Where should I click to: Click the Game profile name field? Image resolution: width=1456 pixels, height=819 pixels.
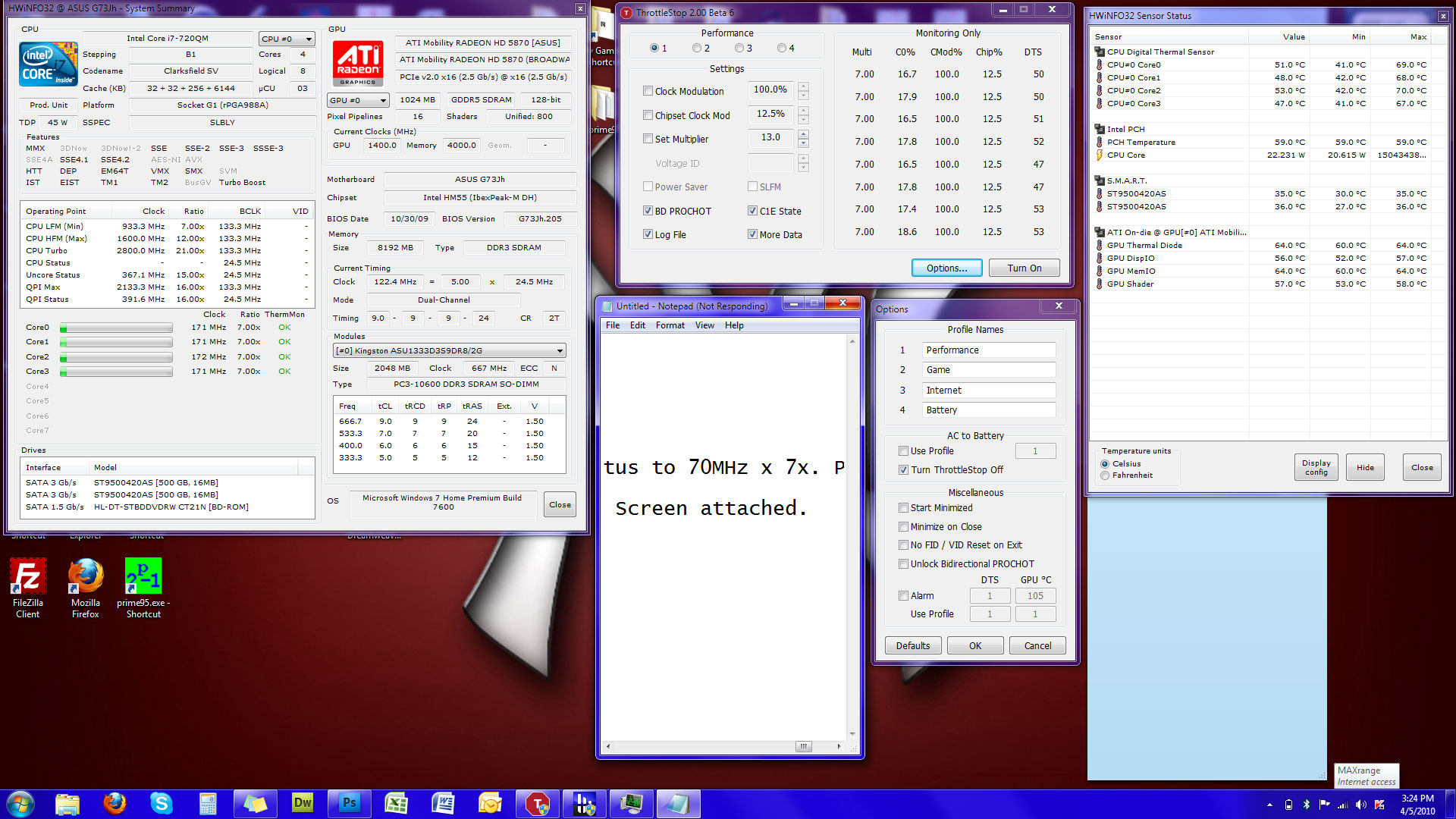point(989,370)
